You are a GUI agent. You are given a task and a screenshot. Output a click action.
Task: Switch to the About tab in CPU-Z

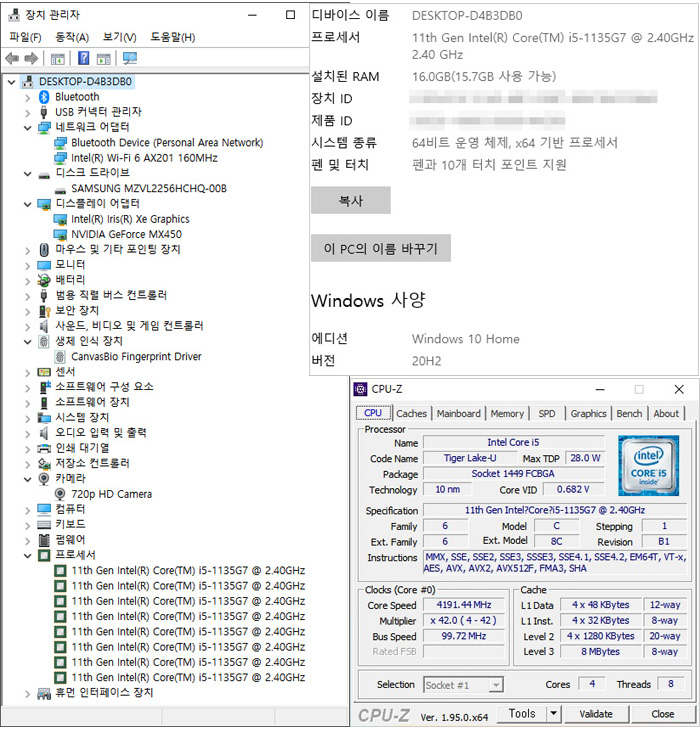click(666, 414)
